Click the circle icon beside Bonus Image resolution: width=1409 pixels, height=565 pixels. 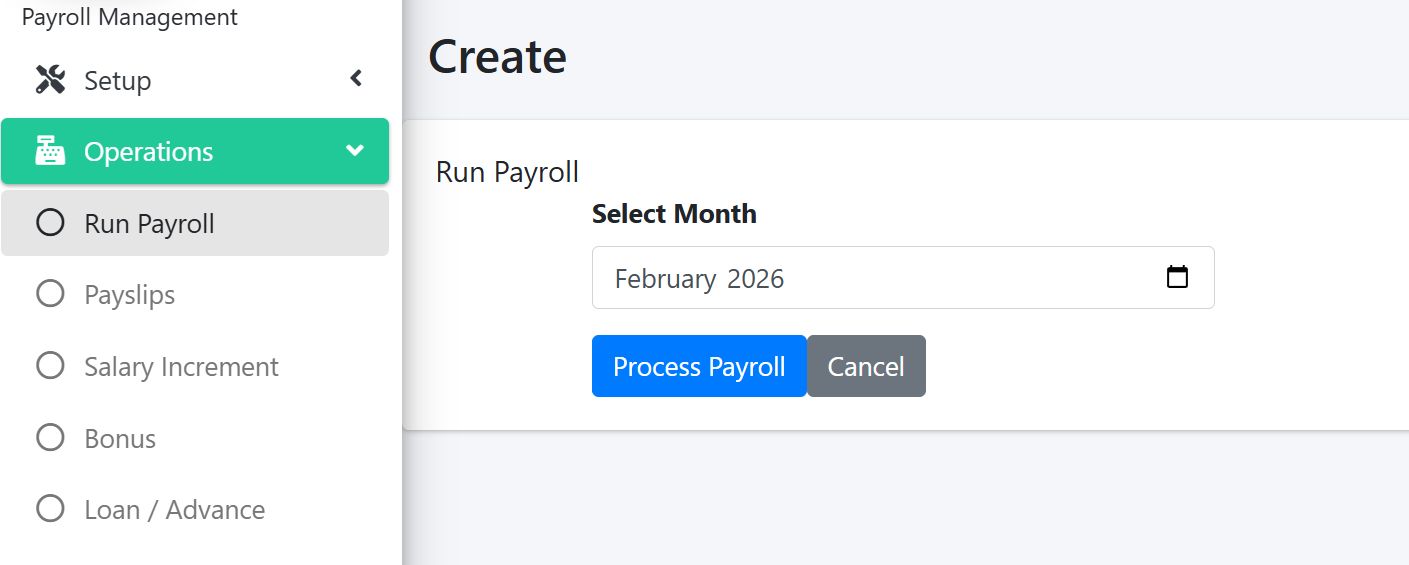(x=50, y=438)
